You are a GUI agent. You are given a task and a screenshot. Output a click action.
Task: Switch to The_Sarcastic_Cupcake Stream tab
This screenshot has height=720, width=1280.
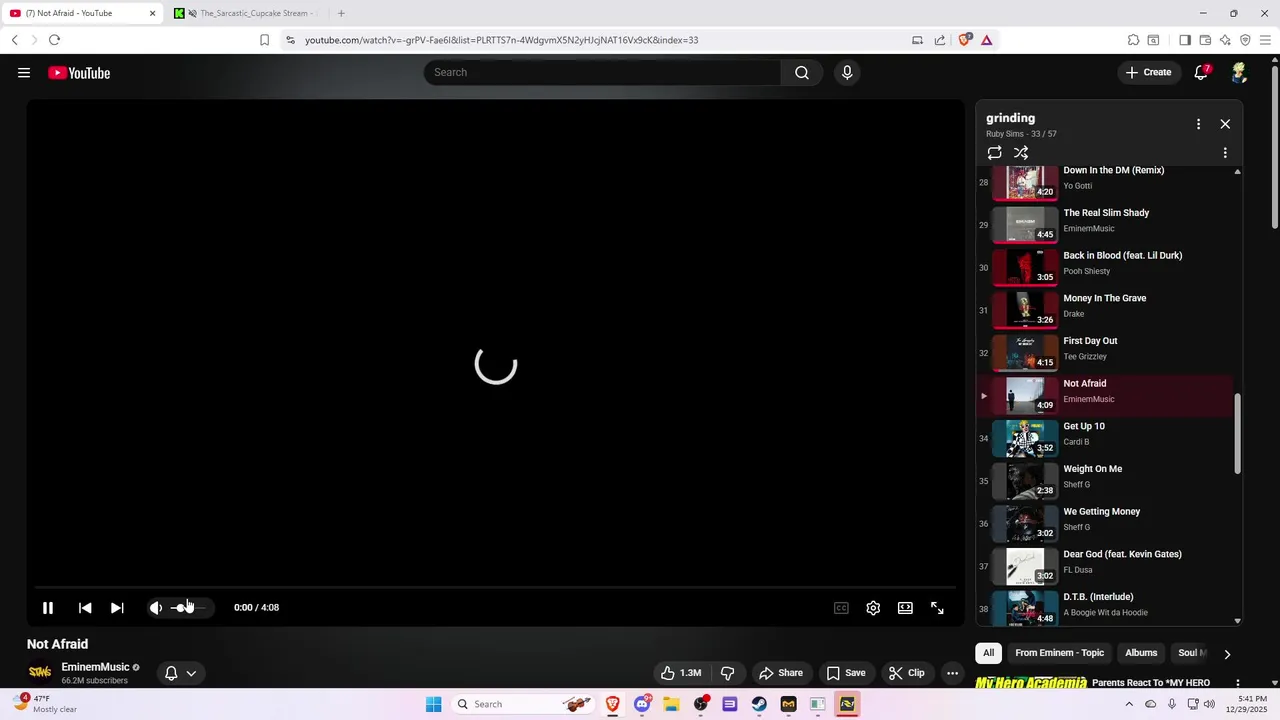coord(246,13)
